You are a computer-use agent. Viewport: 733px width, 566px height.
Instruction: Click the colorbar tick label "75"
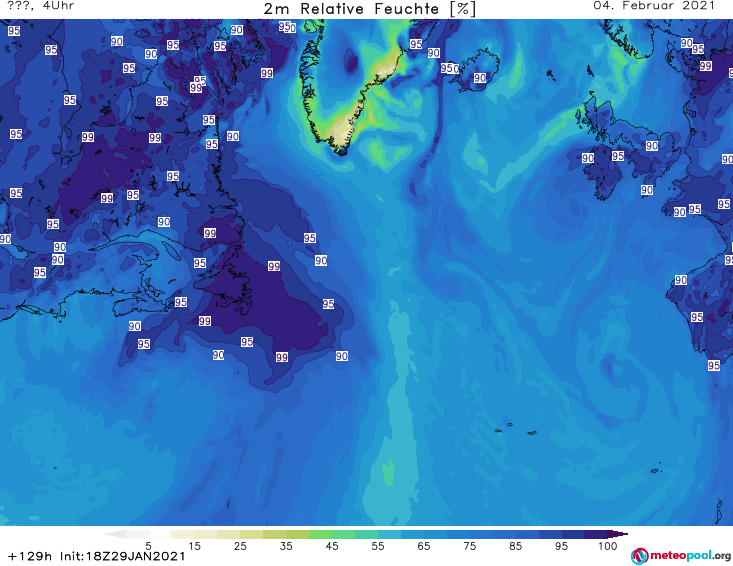[x=470, y=546]
